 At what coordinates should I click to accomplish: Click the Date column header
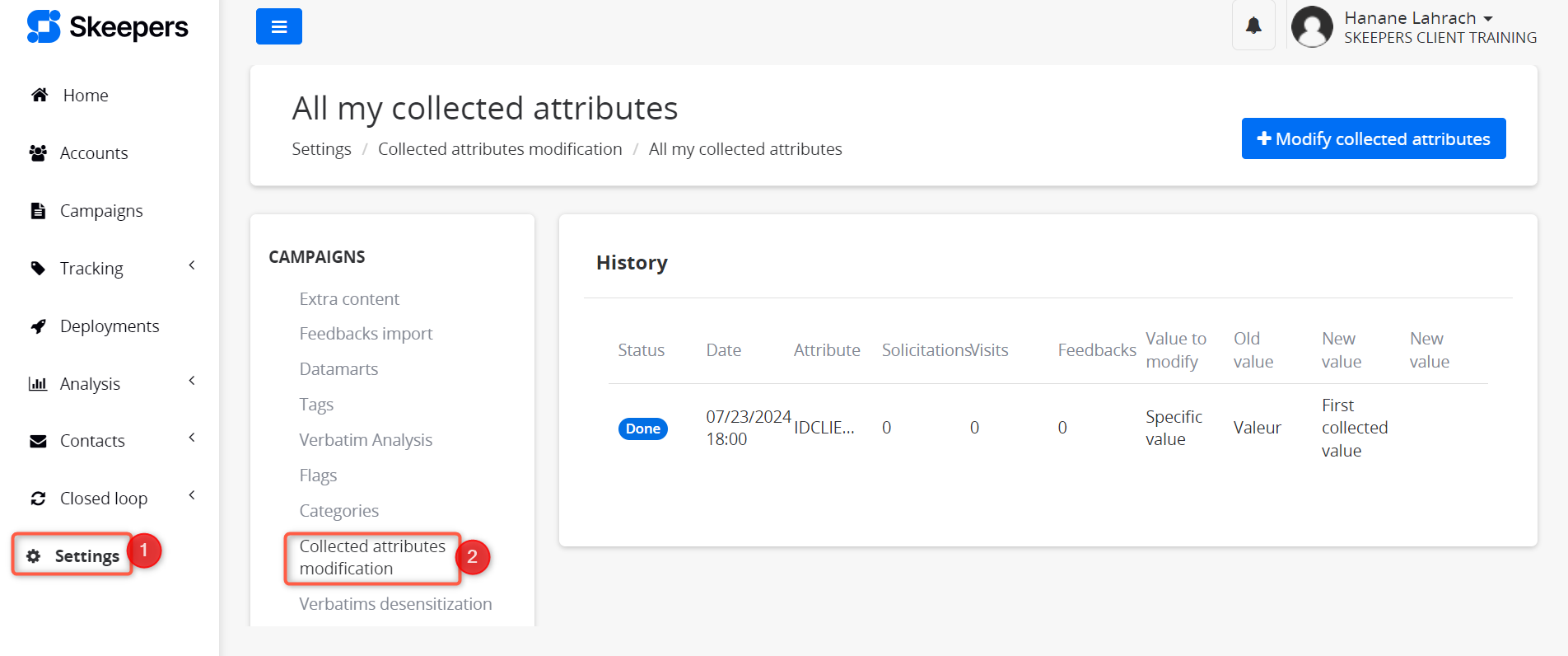click(x=723, y=350)
